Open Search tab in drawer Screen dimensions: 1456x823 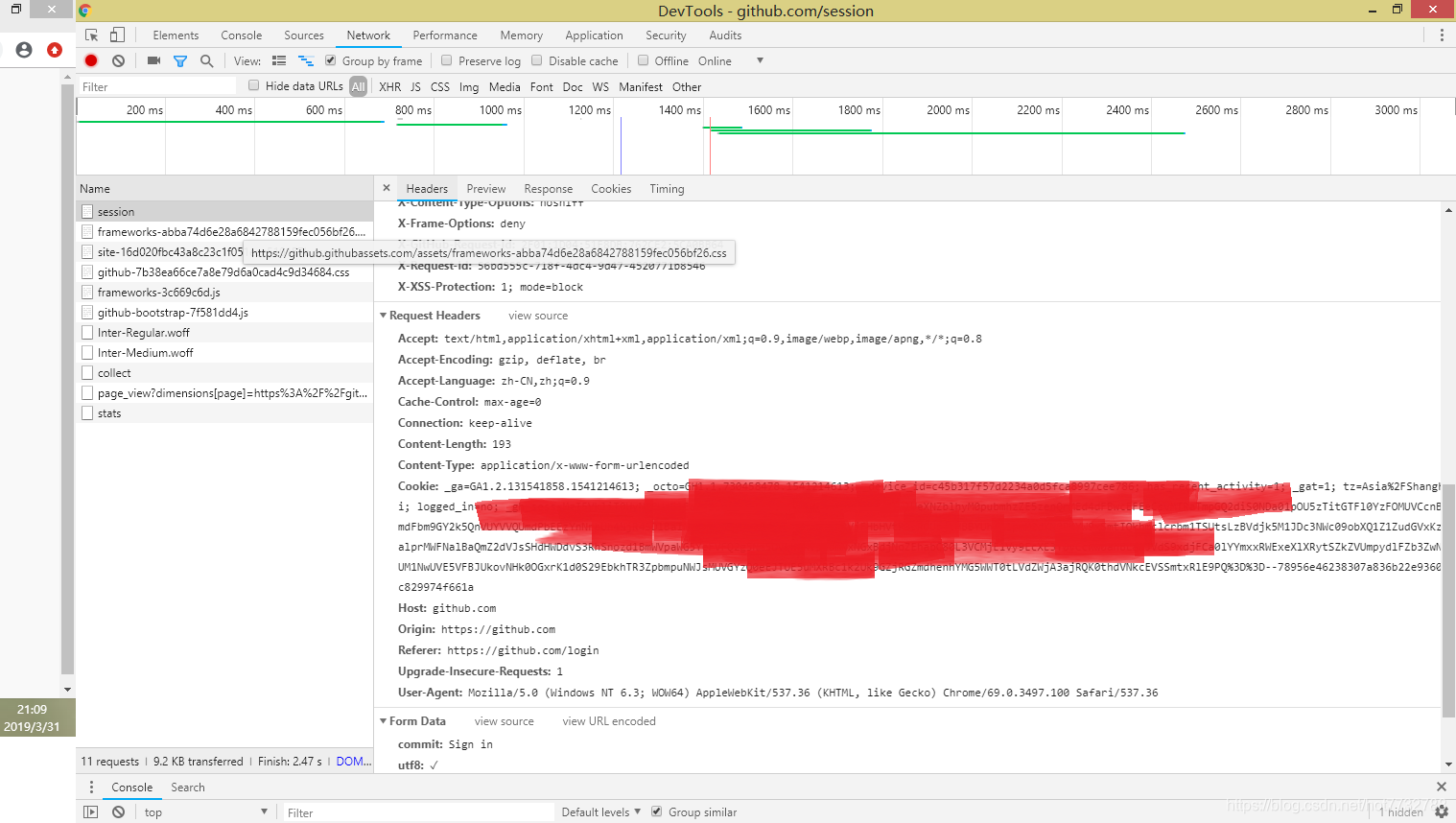[x=188, y=788]
